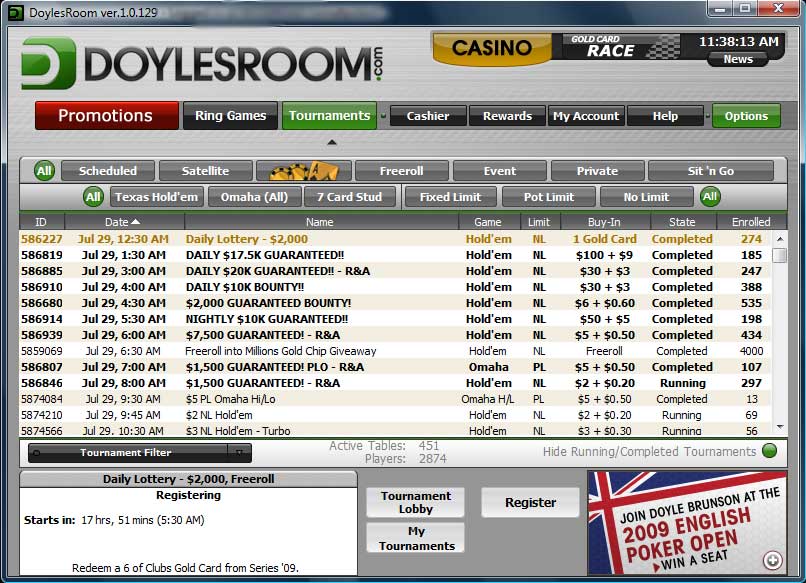Viewport: 806px width, 583px height.
Task: Toggle the green All limit type button
Action: (x=710, y=196)
